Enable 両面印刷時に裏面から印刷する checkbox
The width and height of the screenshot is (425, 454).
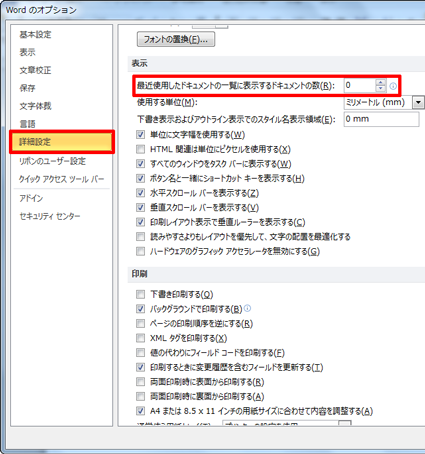point(140,396)
